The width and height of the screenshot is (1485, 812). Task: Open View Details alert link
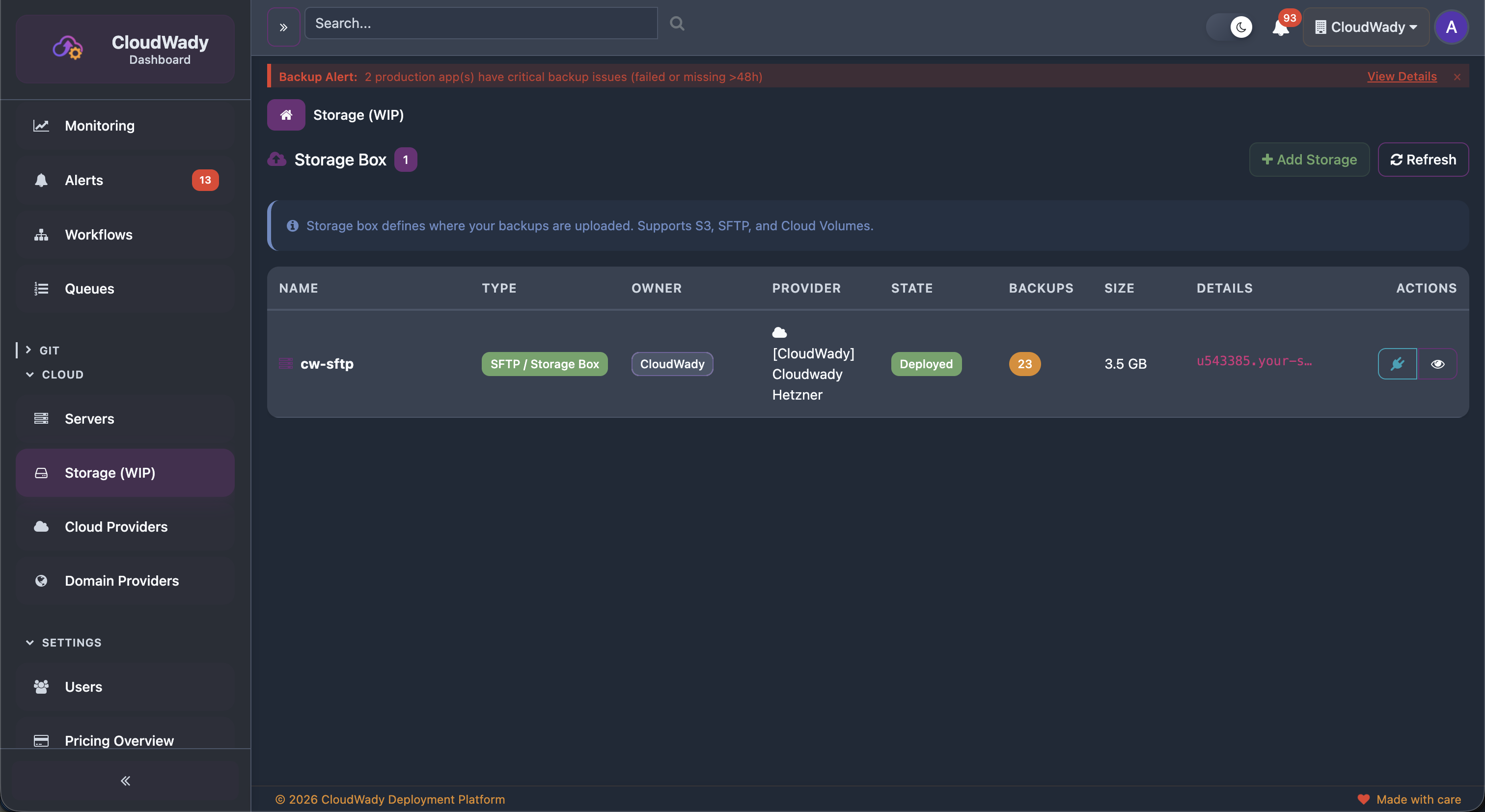1402,77
